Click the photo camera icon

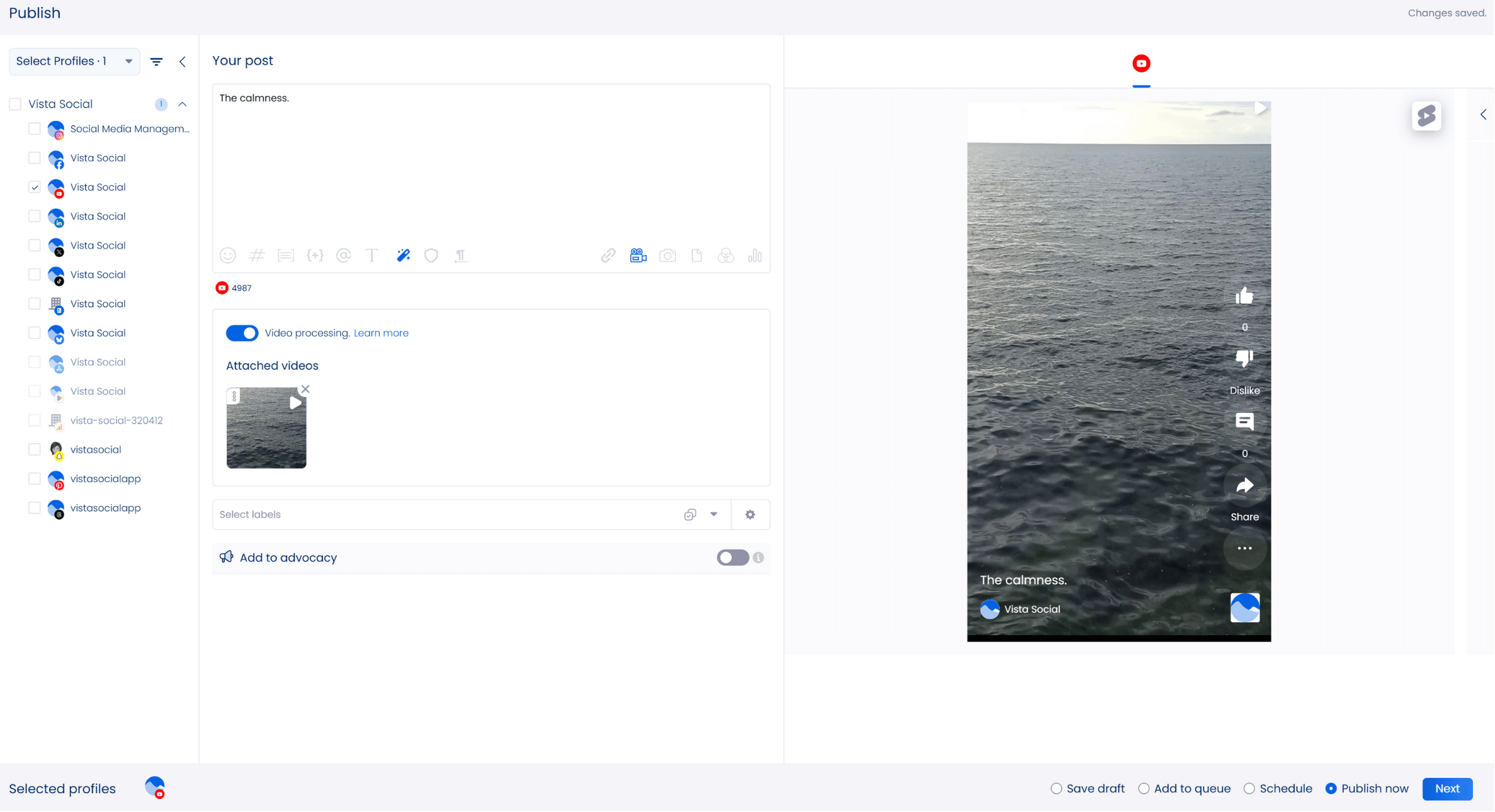click(668, 256)
